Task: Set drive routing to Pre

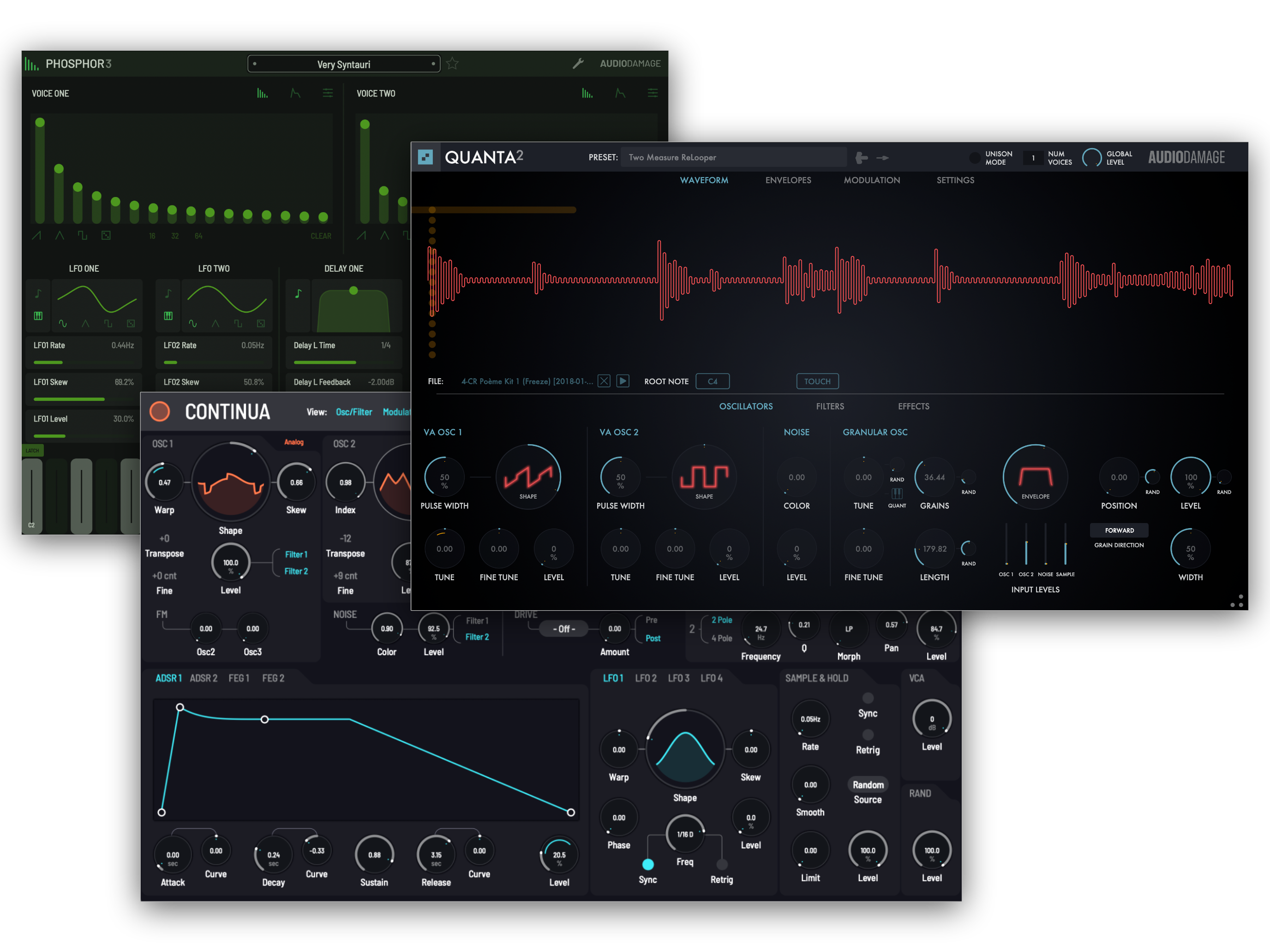Action: [x=652, y=620]
